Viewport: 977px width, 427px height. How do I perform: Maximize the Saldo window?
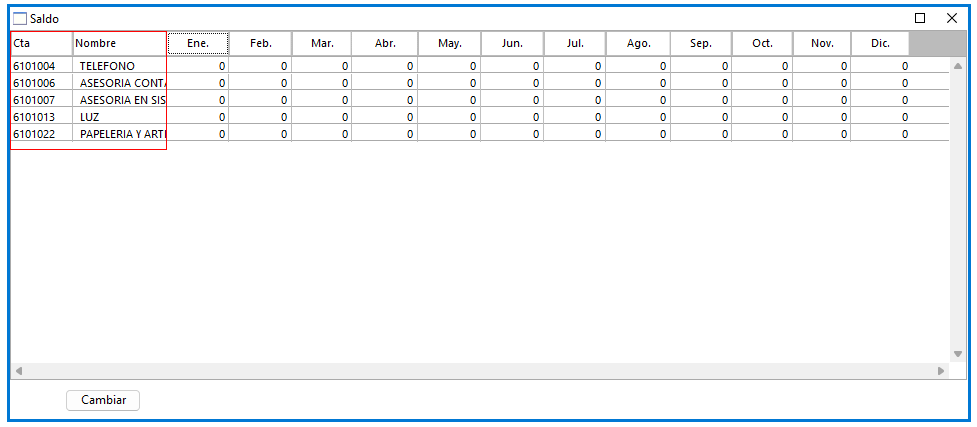tap(920, 18)
